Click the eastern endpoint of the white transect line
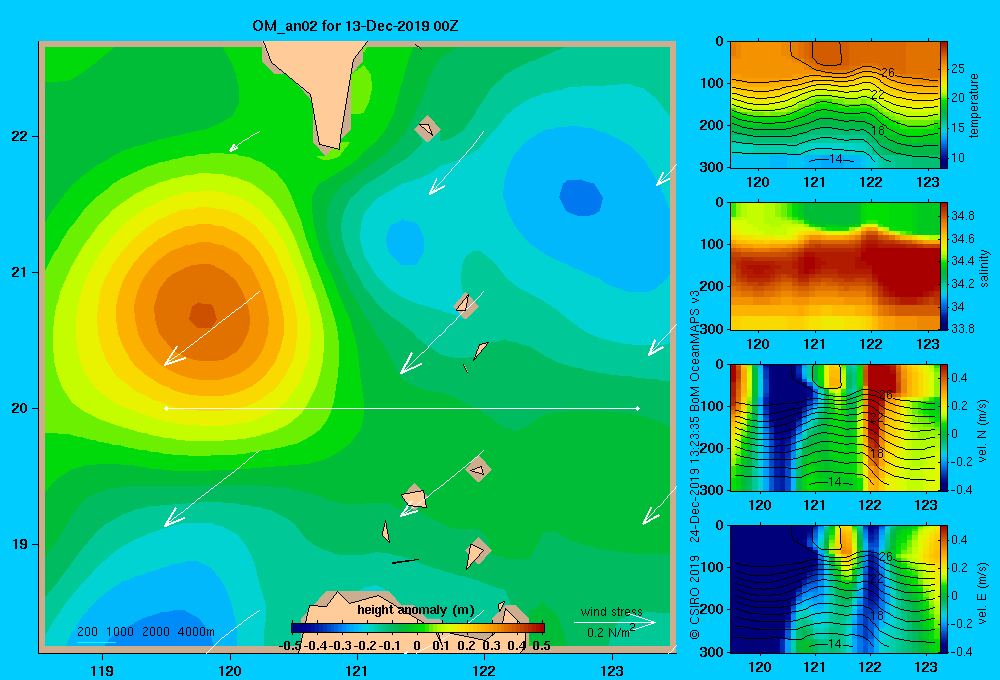This screenshot has width=1000, height=680. click(x=637, y=408)
